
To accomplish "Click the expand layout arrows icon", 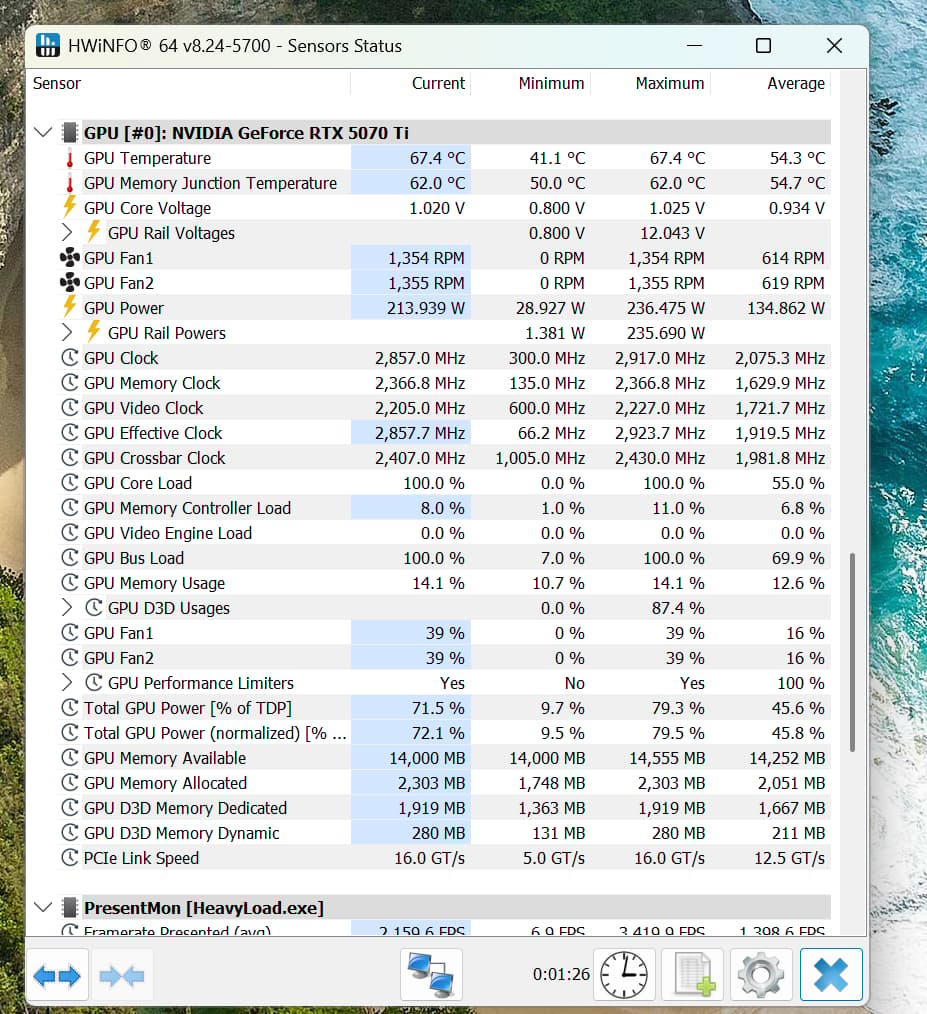I will pyautogui.click(x=57, y=975).
